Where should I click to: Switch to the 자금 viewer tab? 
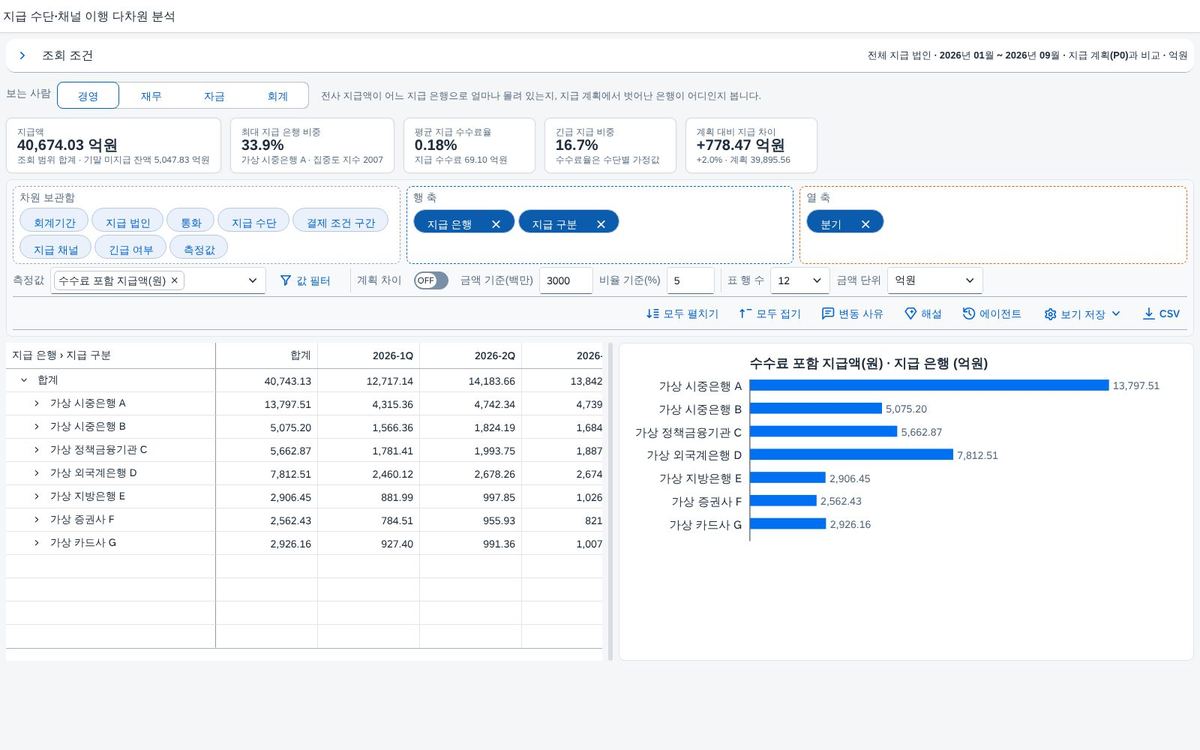click(x=214, y=96)
